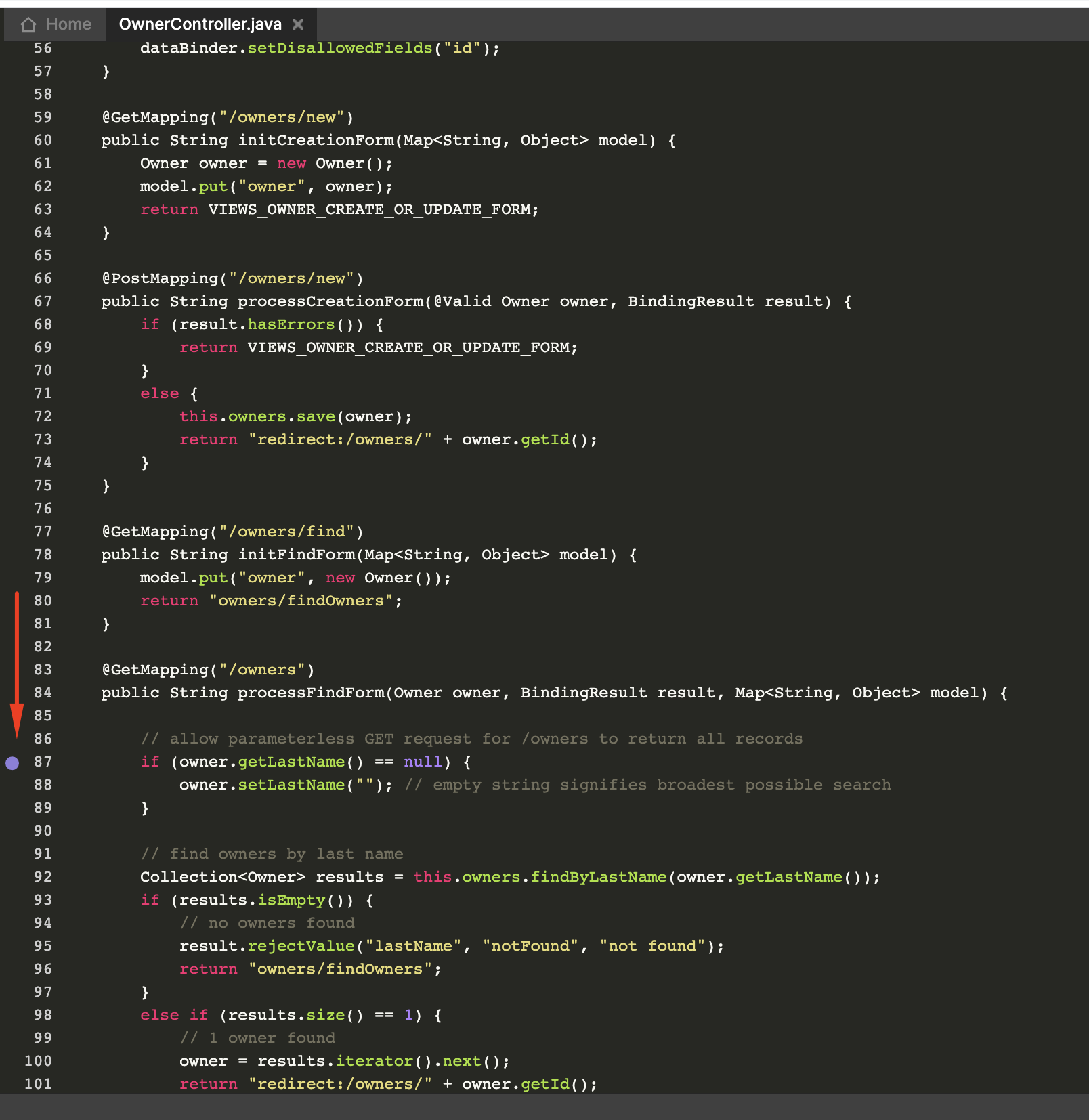This screenshot has height=1120, width=1089.
Task: Click the "notFound" string on line 95
Action: tap(530, 946)
